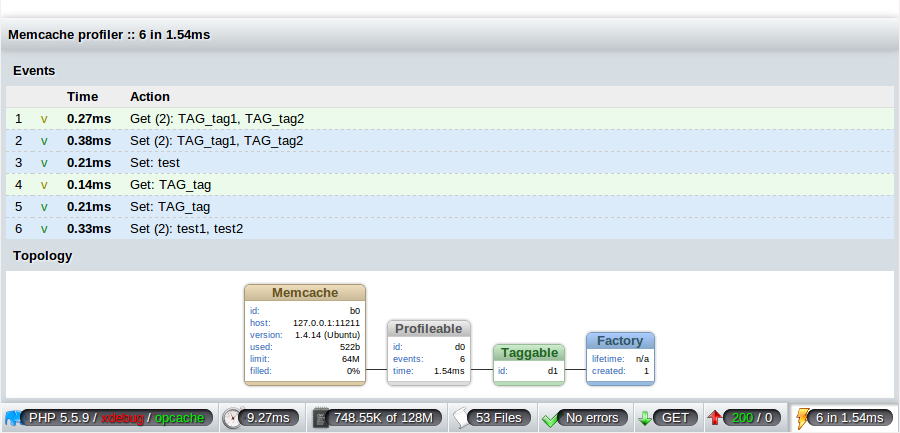The height and width of the screenshot is (433, 900).
Task: Click action 'Set: TAG_tag'
Action: pos(170,207)
